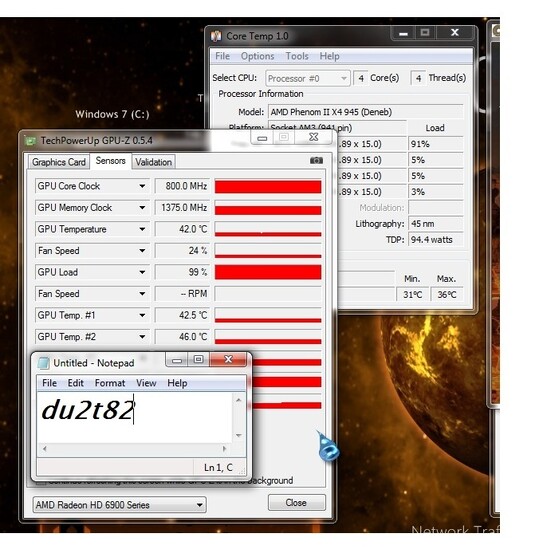This screenshot has height=547, width=547.
Task: Open the Fan Speed percent sensor dropdown
Action: [142, 251]
